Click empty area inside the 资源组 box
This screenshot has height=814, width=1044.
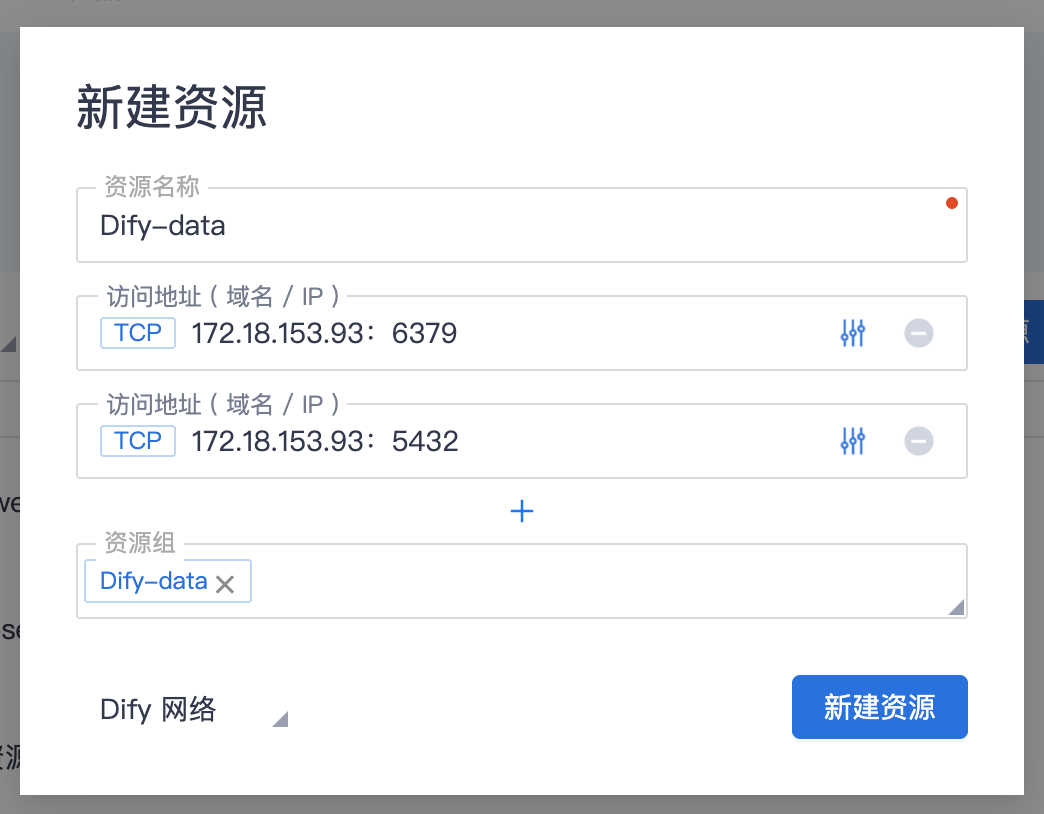tap(600, 583)
